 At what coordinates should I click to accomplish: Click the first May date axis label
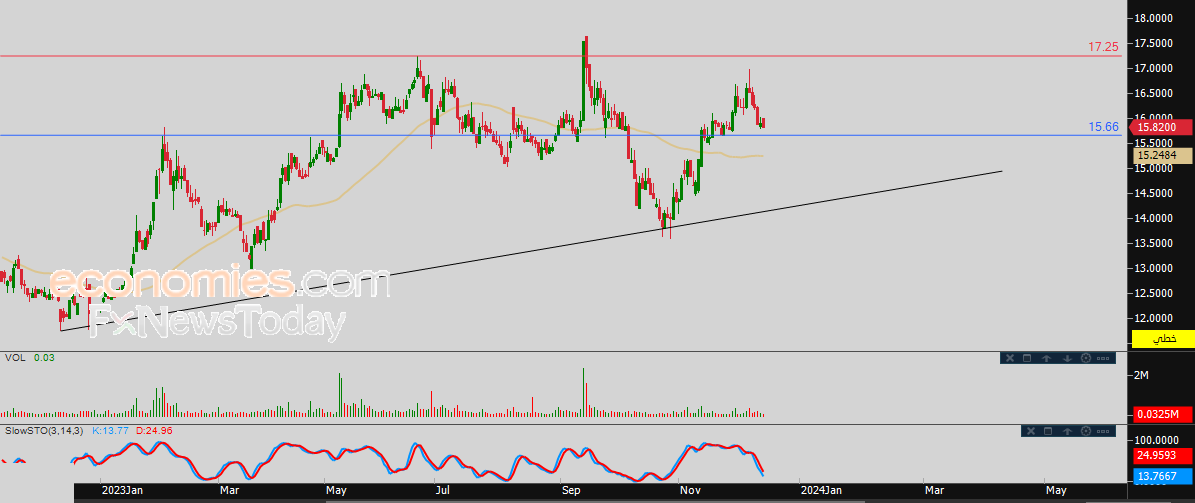(338, 490)
